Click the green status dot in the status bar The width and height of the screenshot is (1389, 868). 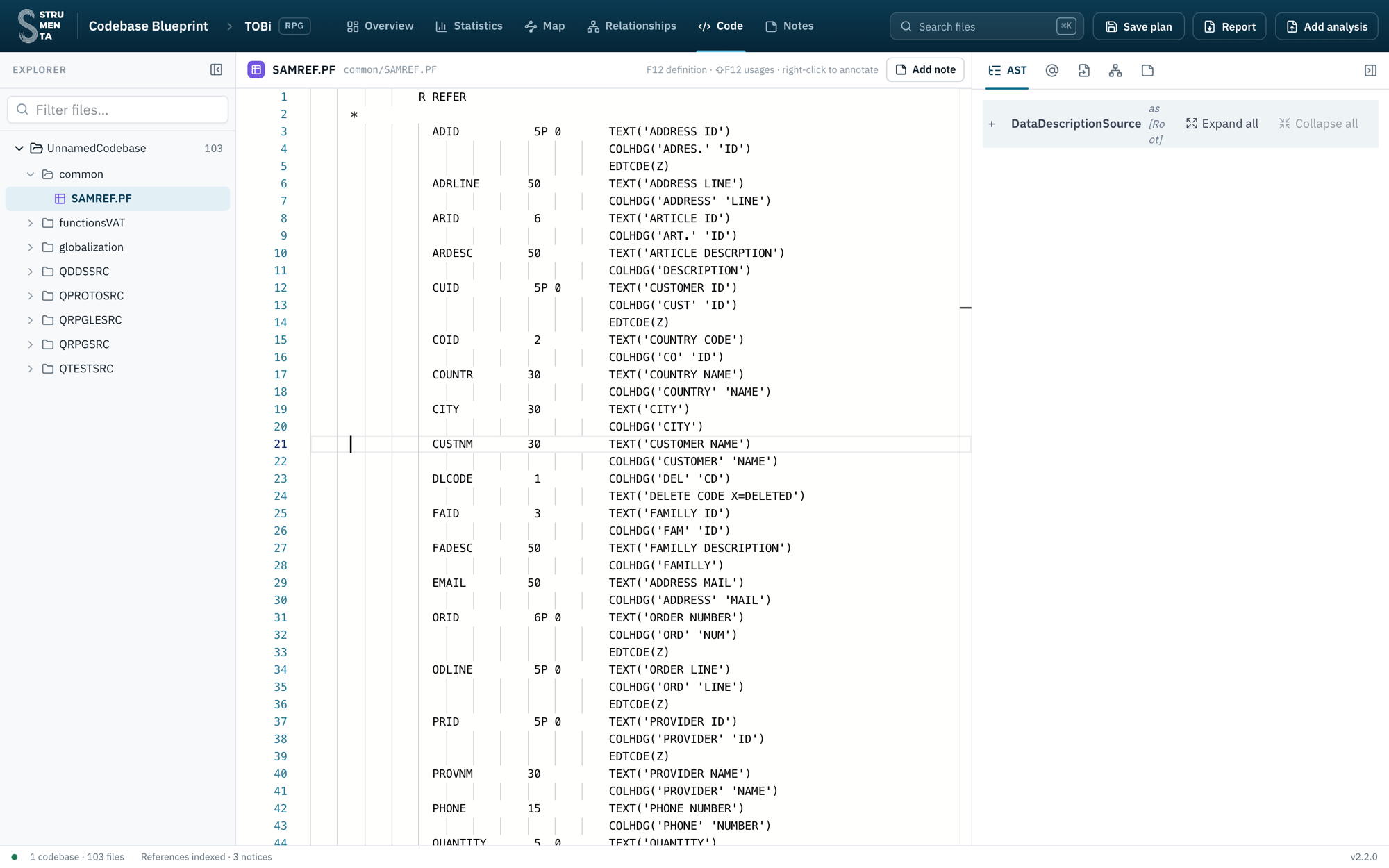coord(15,857)
